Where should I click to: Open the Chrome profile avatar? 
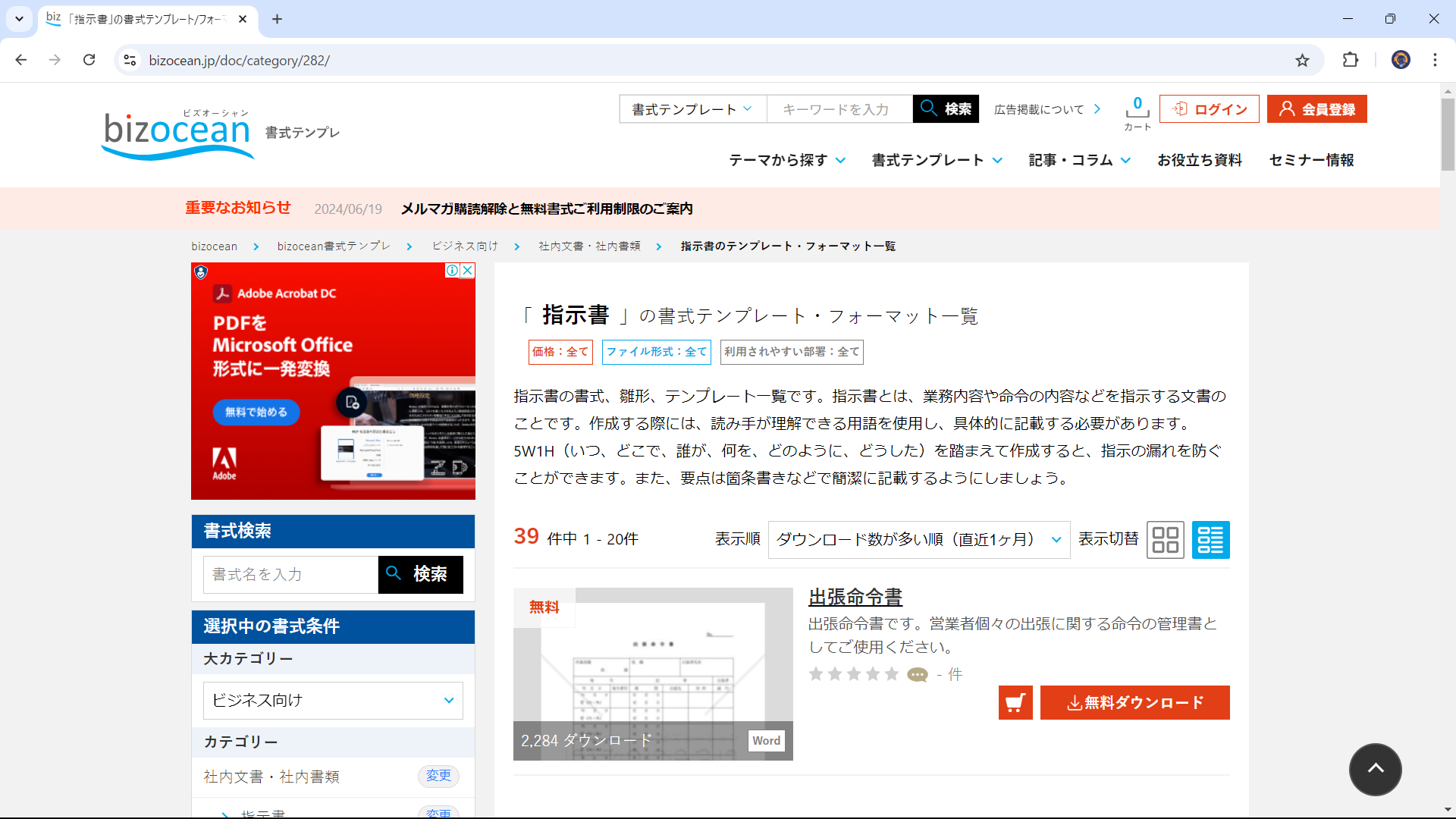[1401, 61]
